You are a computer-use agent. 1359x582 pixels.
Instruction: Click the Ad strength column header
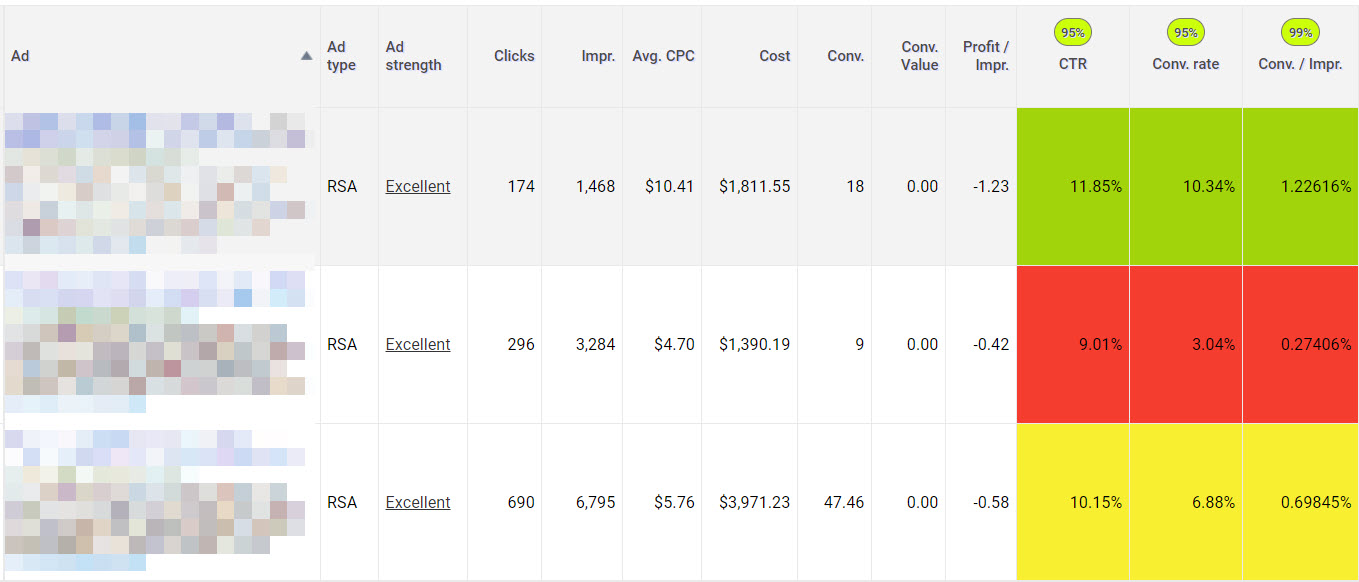tap(413, 56)
